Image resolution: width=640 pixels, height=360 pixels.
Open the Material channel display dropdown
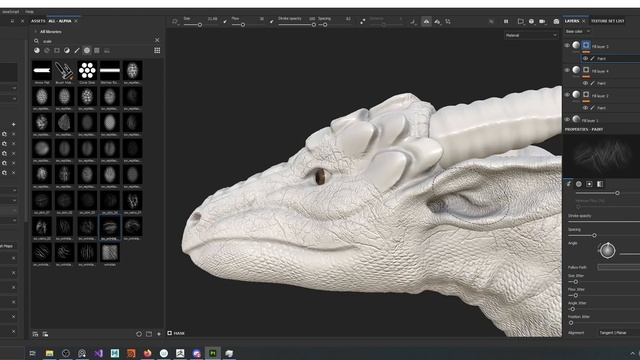tap(531, 36)
